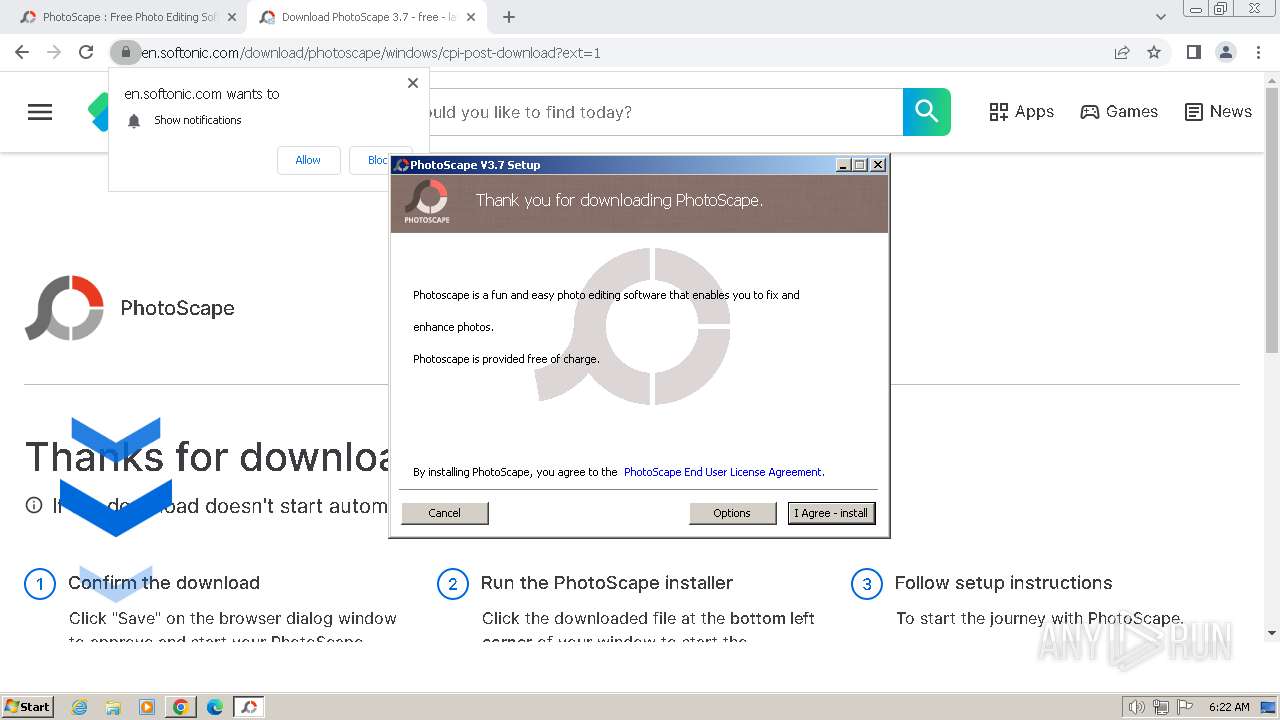Open the News section
1280x720 pixels.
pos(1218,112)
